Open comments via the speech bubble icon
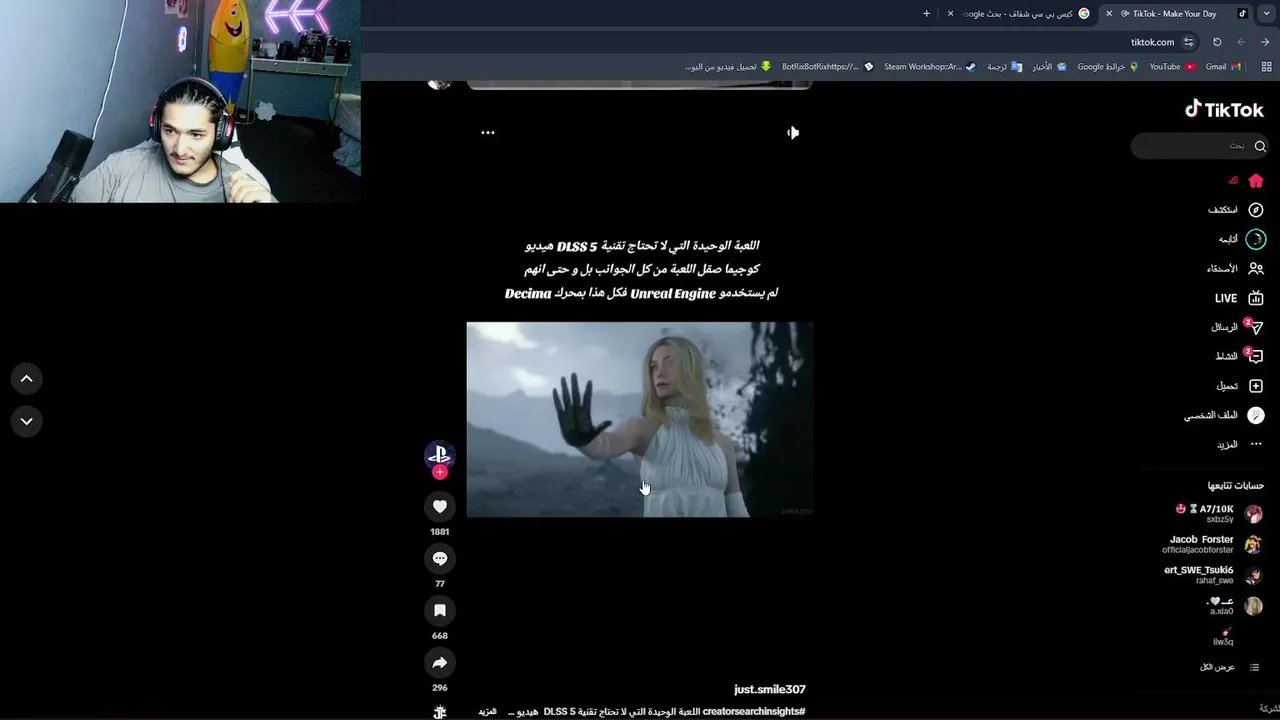 pyautogui.click(x=440, y=559)
